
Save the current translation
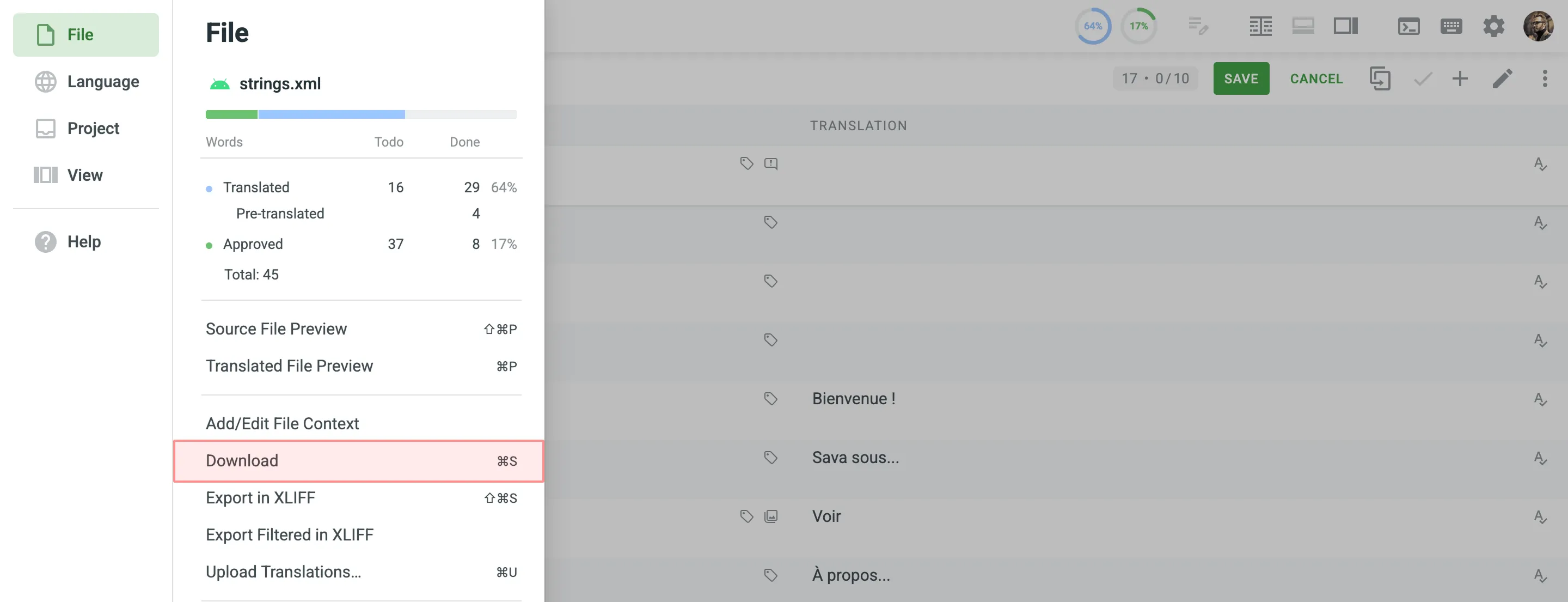tap(1241, 78)
